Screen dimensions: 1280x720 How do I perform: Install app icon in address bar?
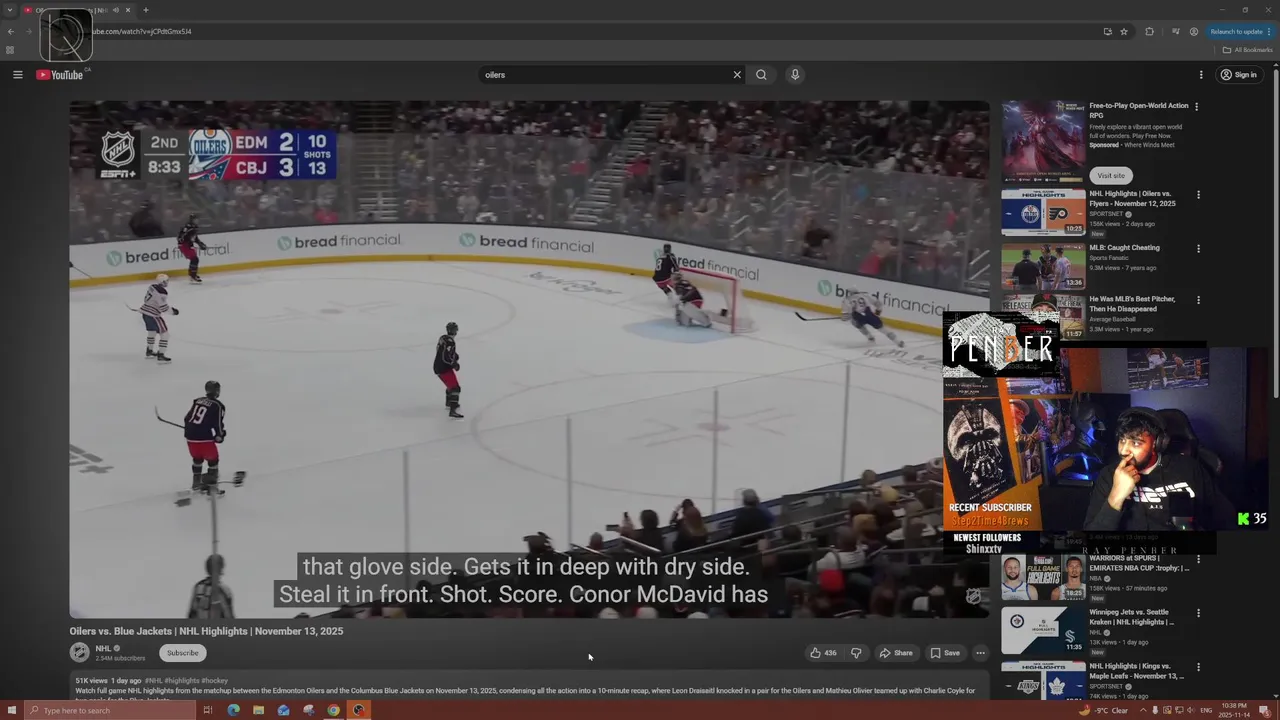1107,31
